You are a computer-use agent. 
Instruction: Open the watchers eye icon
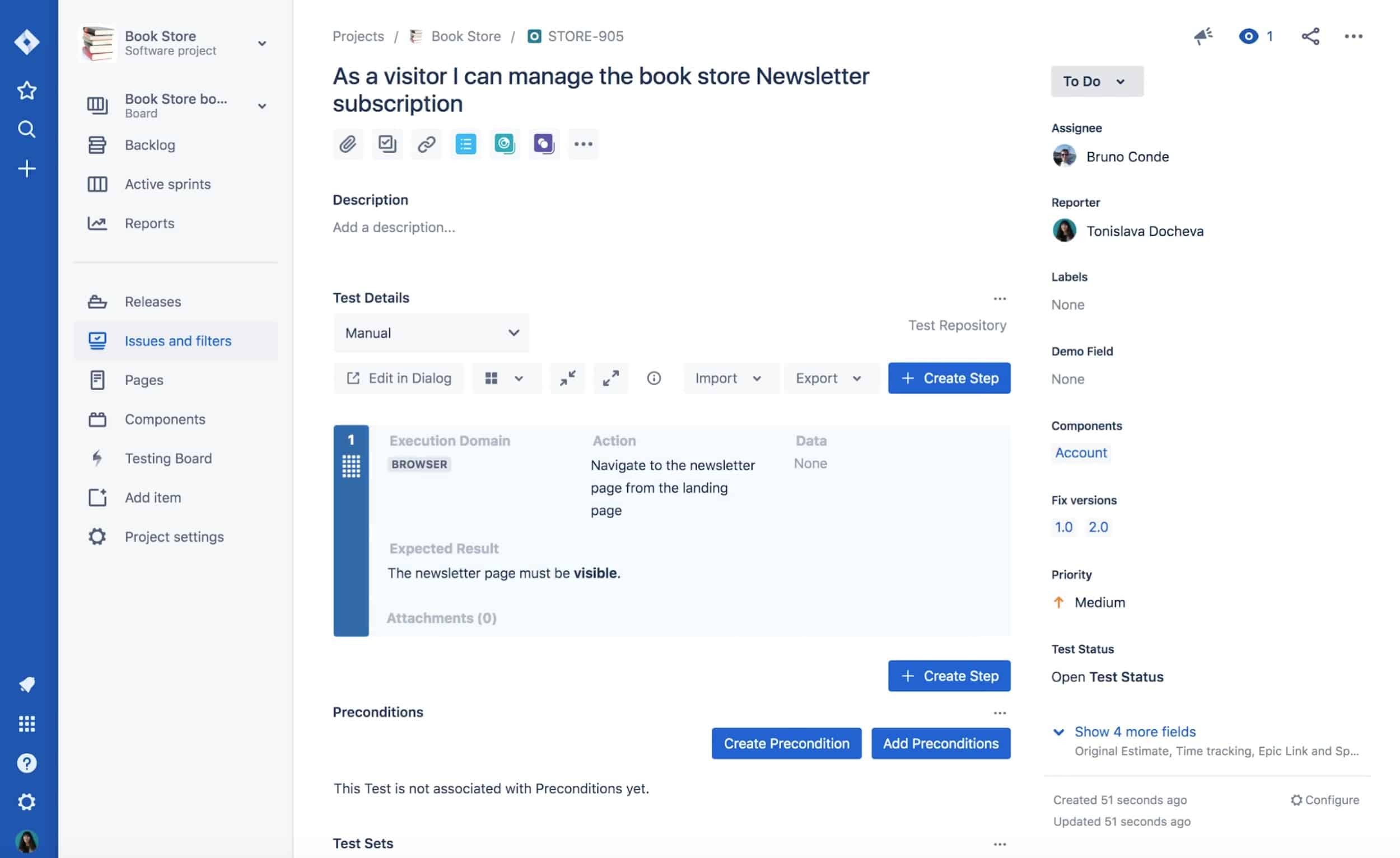click(x=1248, y=36)
